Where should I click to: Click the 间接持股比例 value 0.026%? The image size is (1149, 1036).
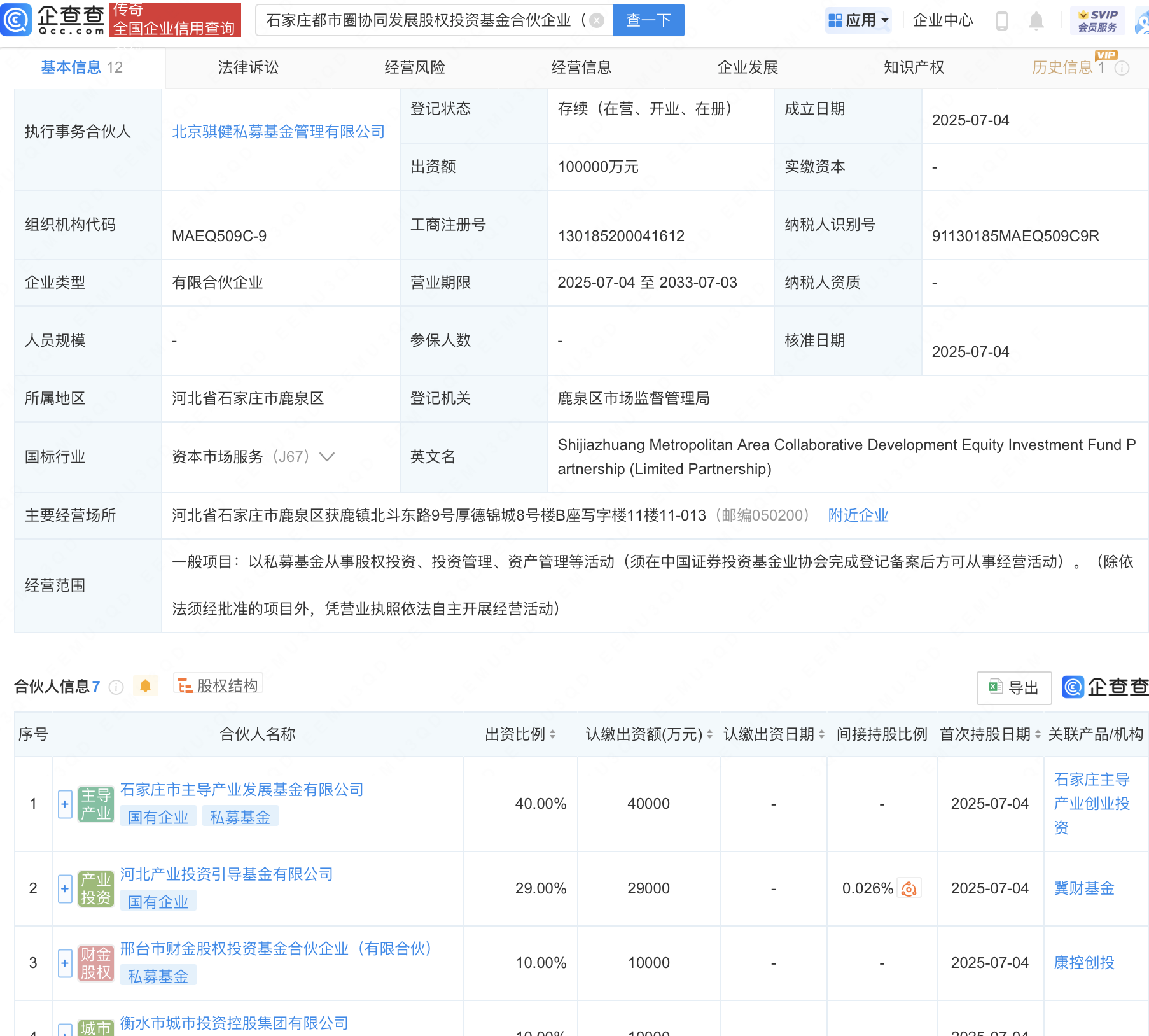[868, 888]
